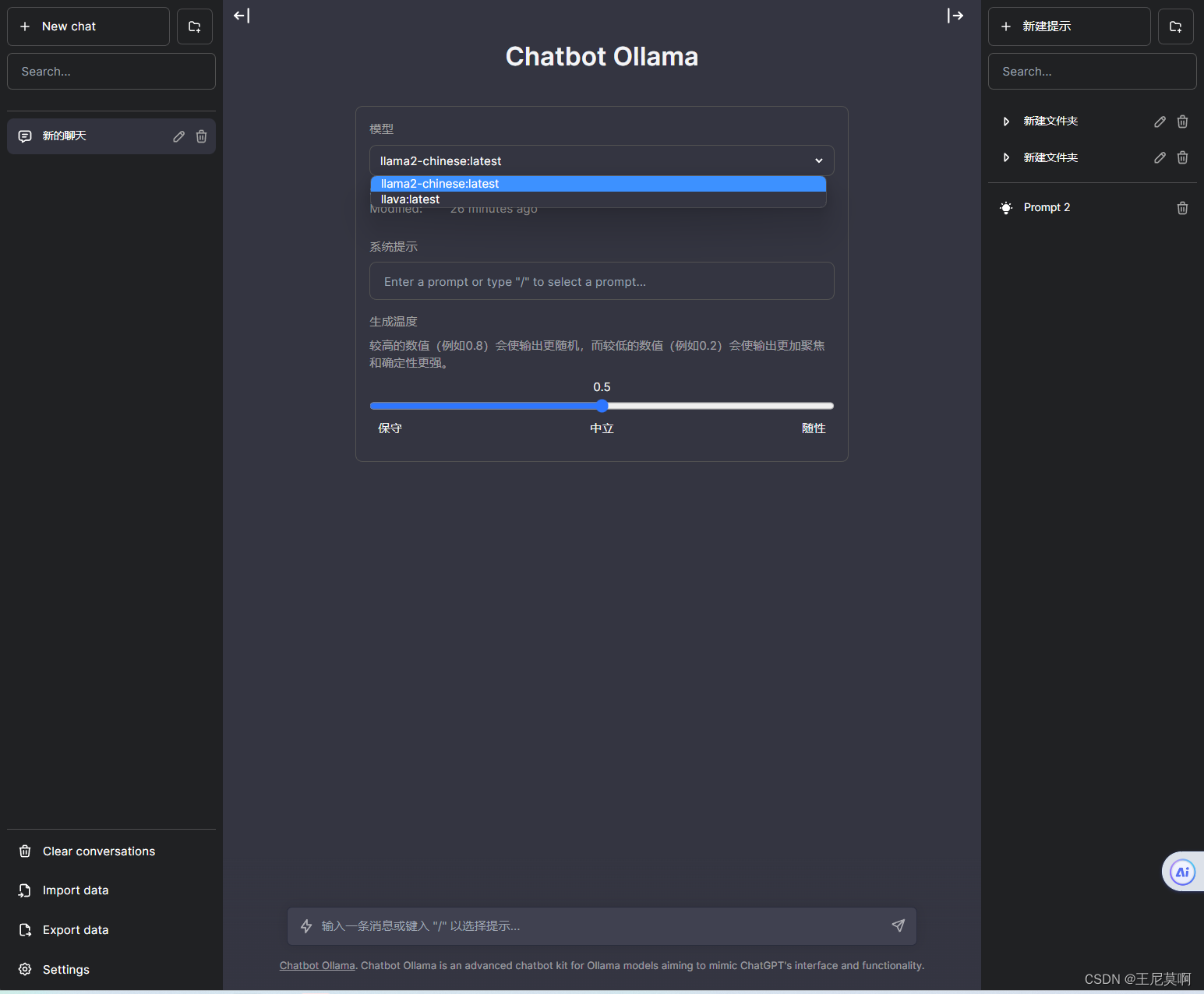Expand the second 新建文件夹 folder
Image resolution: width=1204 pixels, height=994 pixels.
(x=1006, y=157)
